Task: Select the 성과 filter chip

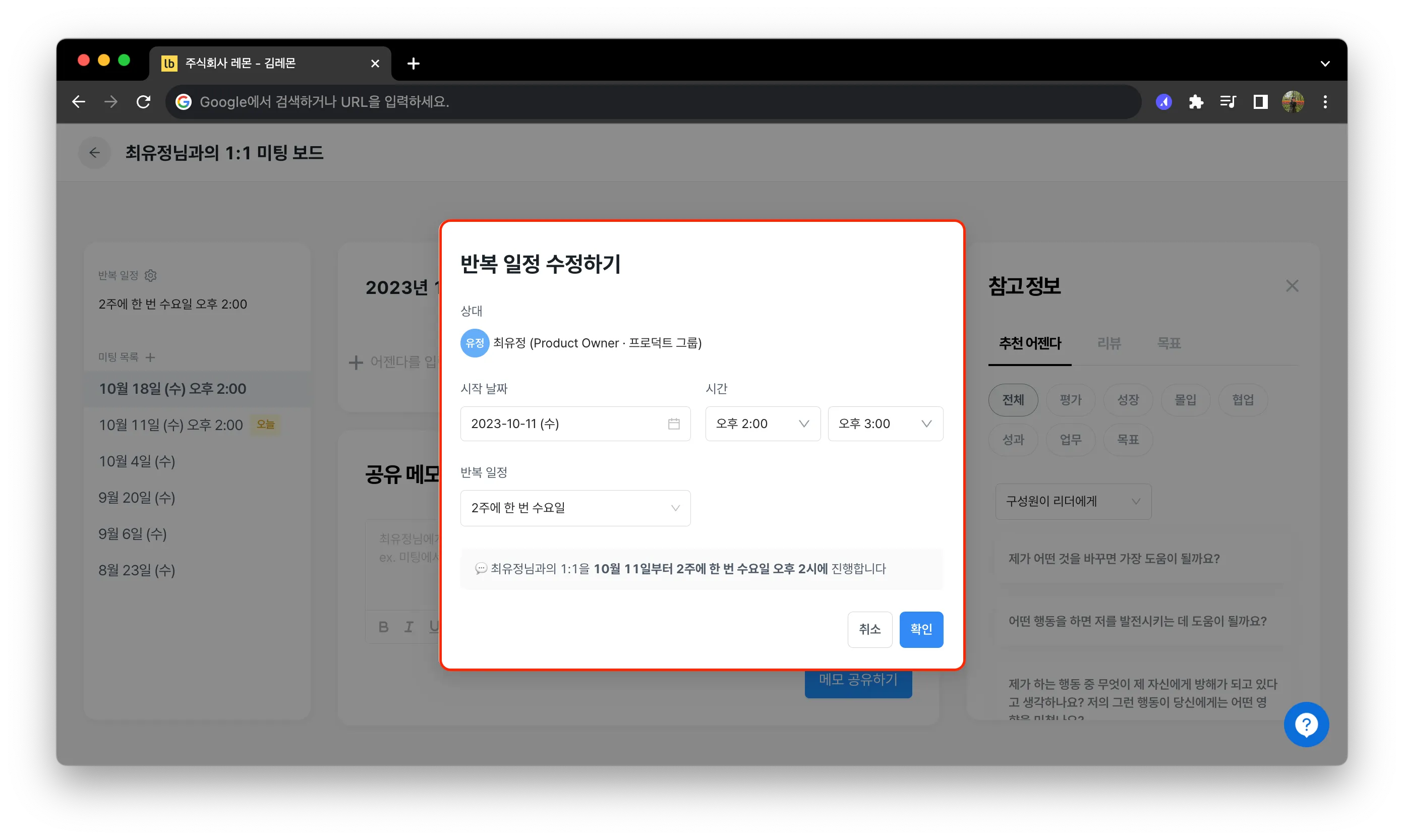Action: point(1013,440)
